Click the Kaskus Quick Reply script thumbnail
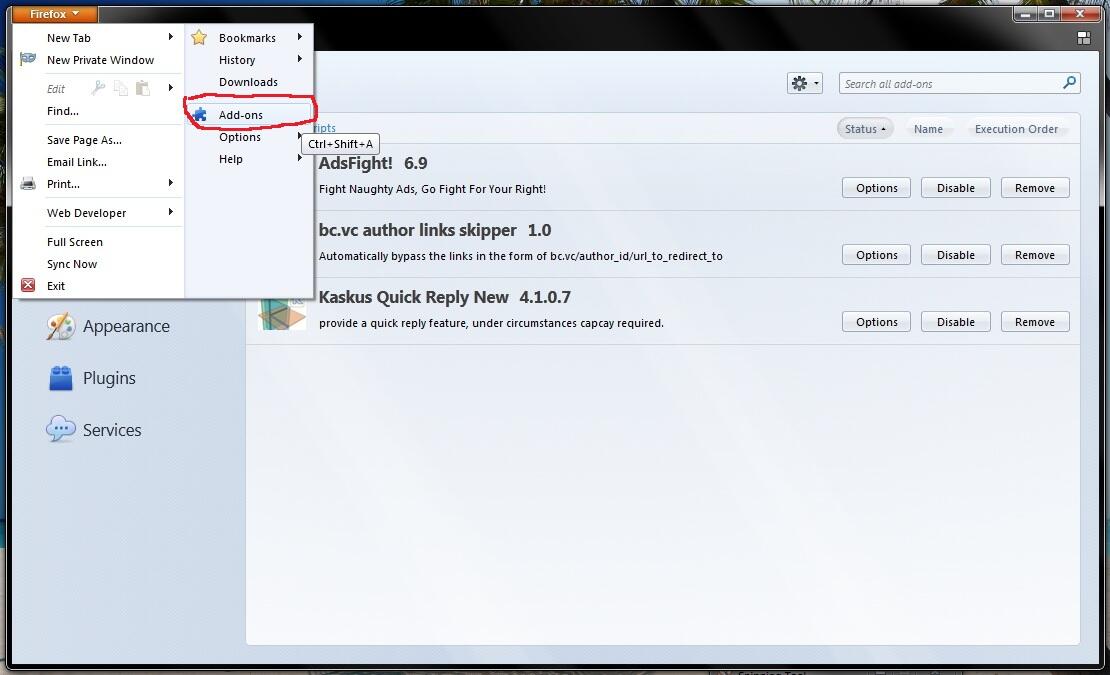Image resolution: width=1110 pixels, height=675 pixels. click(282, 313)
